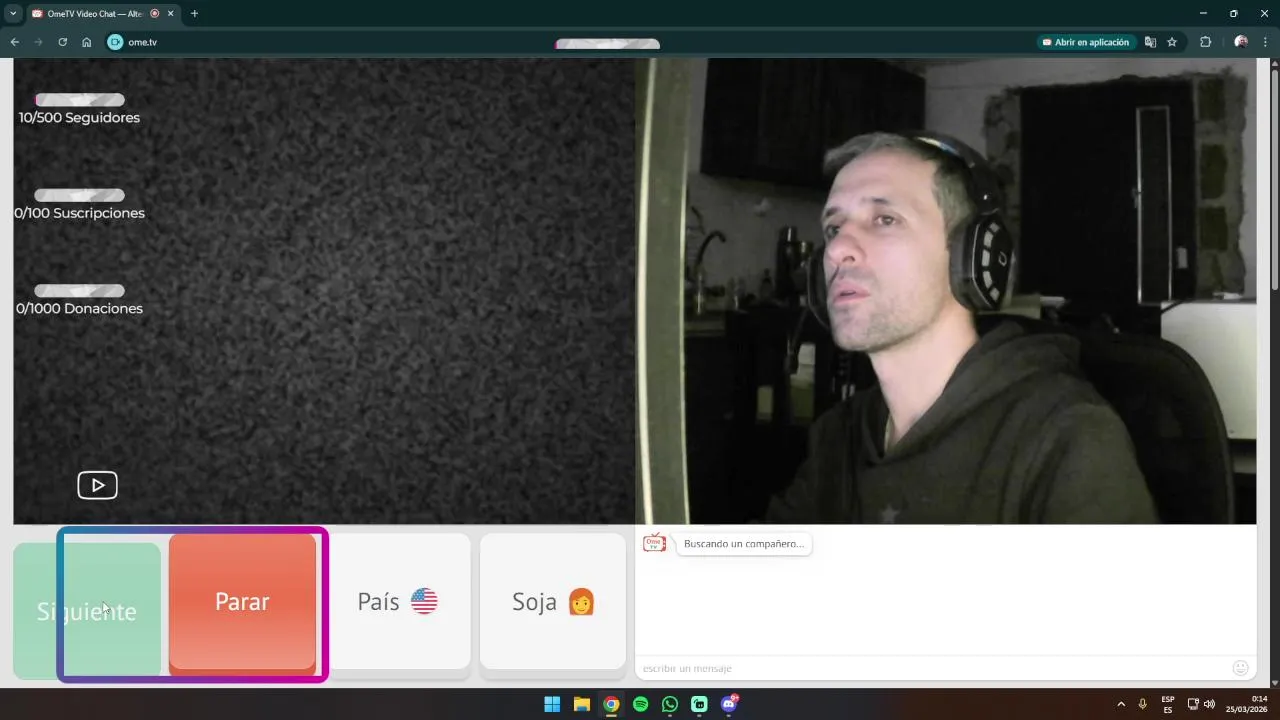The height and width of the screenshot is (720, 1280).
Task: Open the Chrome three-dot menu
Action: (1266, 42)
